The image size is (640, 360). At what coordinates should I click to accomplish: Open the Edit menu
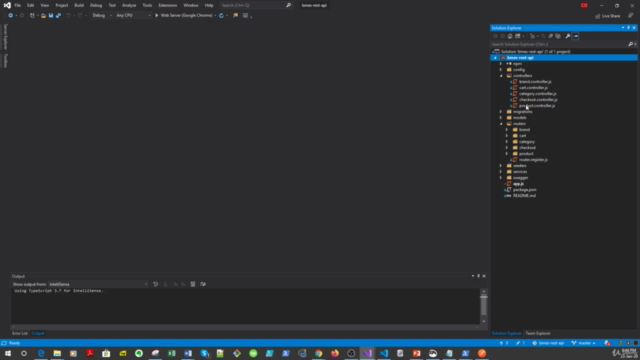click(31, 5)
